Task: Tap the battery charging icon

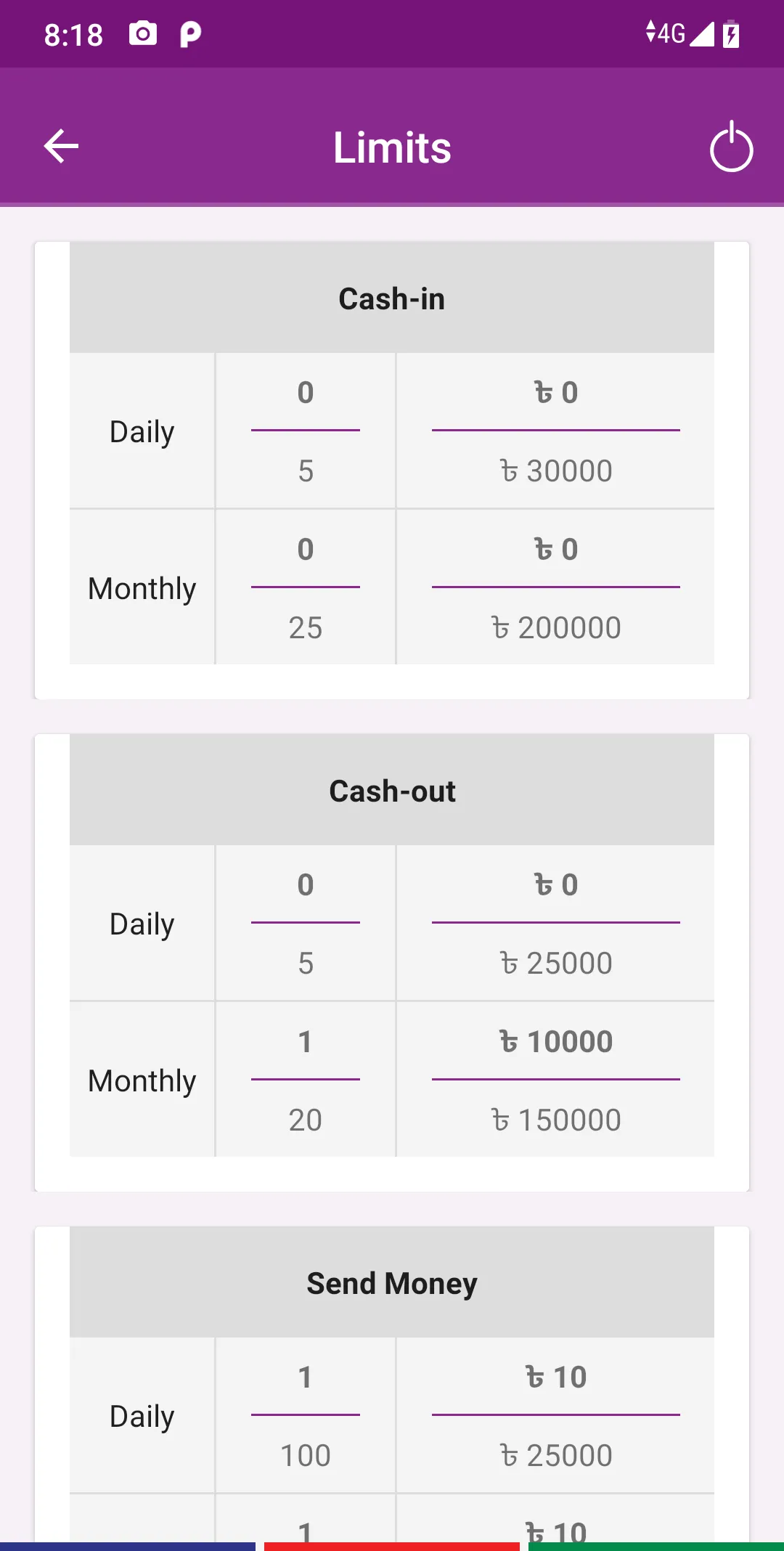Action: coord(731,34)
